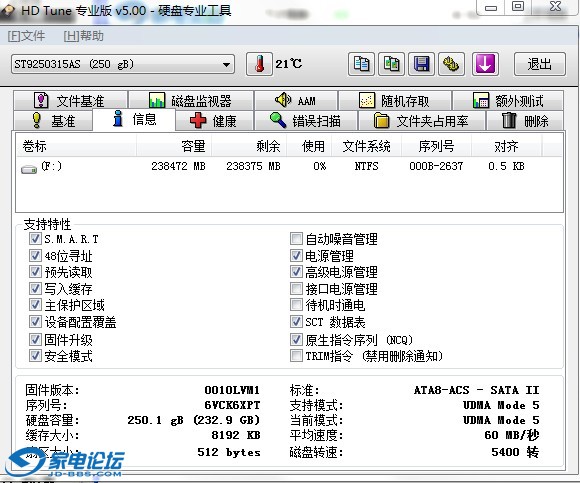Switch to the 额外测试 tab

(x=508, y=100)
